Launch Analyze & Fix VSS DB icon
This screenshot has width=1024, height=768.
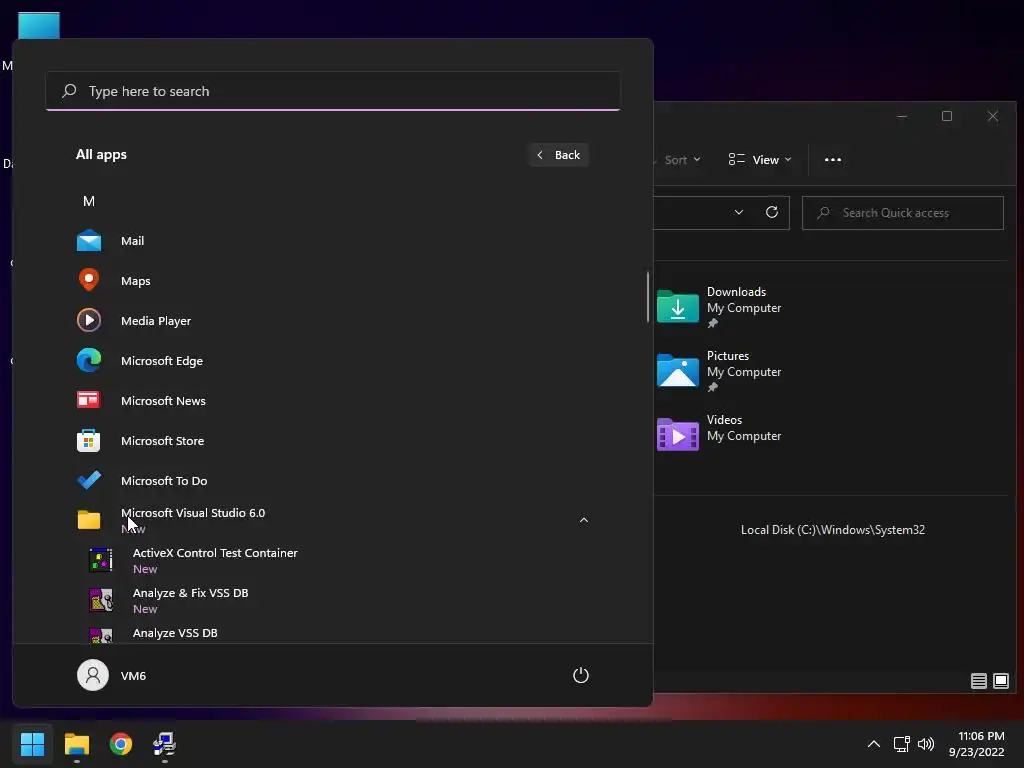(x=101, y=600)
